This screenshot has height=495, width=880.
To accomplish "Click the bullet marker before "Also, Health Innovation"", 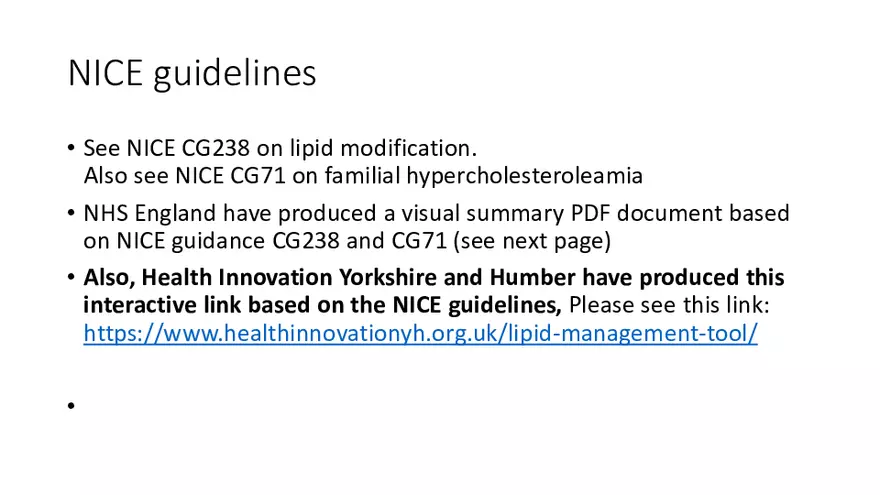I will (72, 277).
